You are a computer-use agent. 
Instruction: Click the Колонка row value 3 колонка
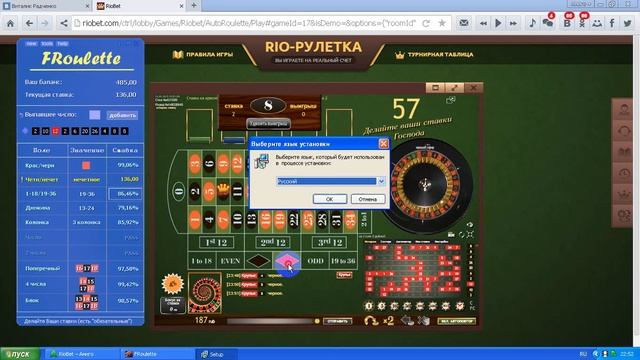tap(87, 222)
